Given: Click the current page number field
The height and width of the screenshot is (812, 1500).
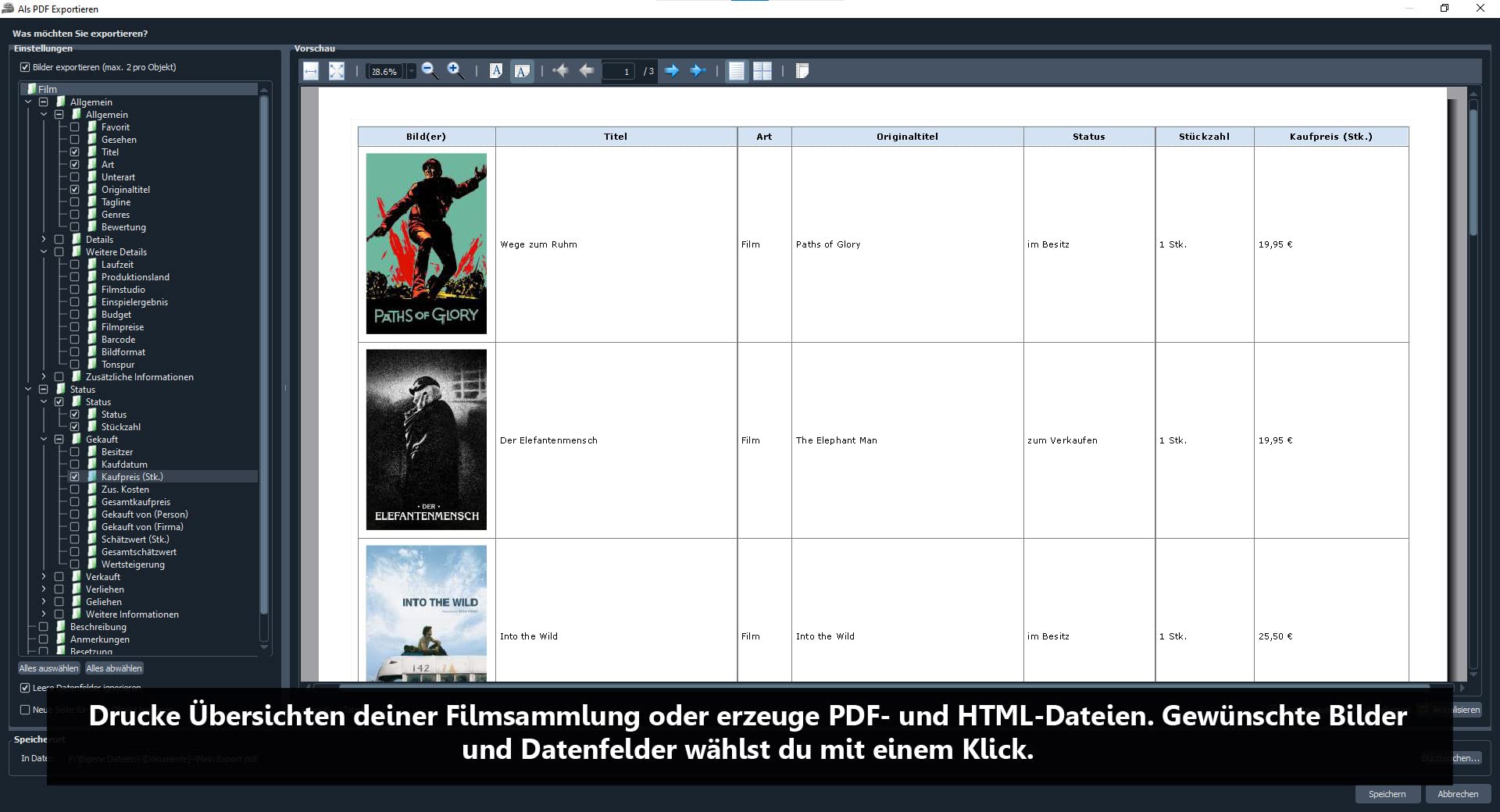Looking at the screenshot, I should [x=617, y=71].
